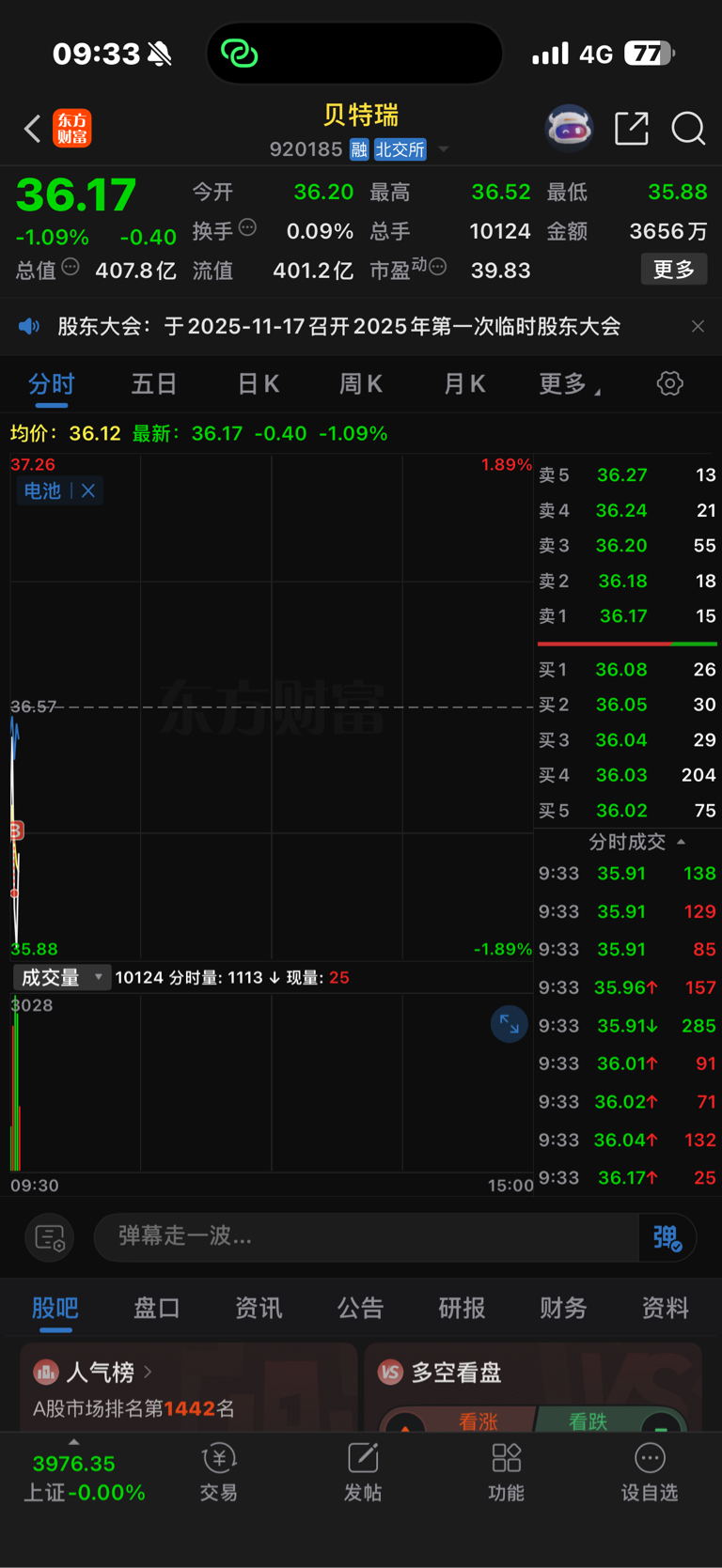
Task: Open 交易 trading
Action: (x=218, y=1472)
